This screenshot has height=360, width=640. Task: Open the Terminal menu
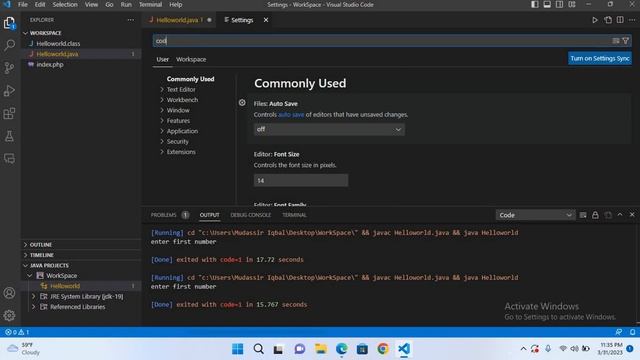coord(150,4)
